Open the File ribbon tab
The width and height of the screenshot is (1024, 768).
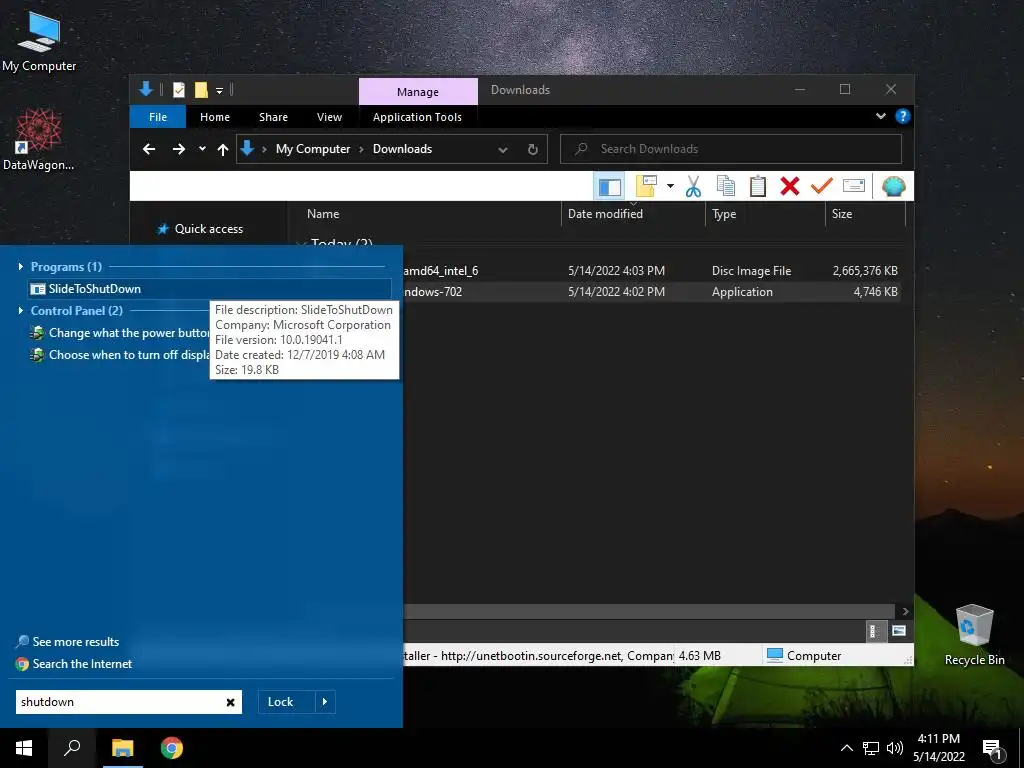click(158, 117)
